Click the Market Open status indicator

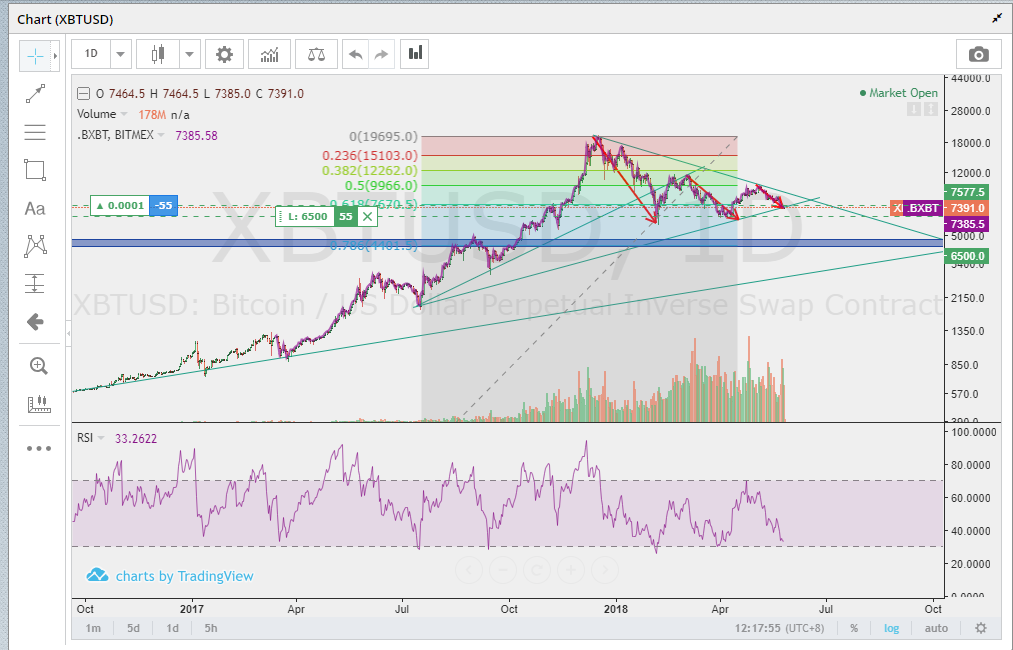point(899,93)
